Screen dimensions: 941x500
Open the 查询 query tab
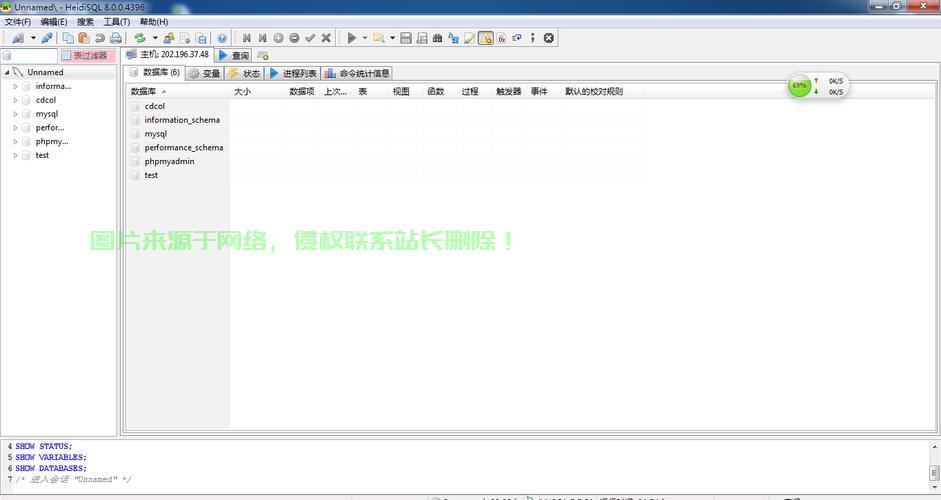pyautogui.click(x=234, y=55)
